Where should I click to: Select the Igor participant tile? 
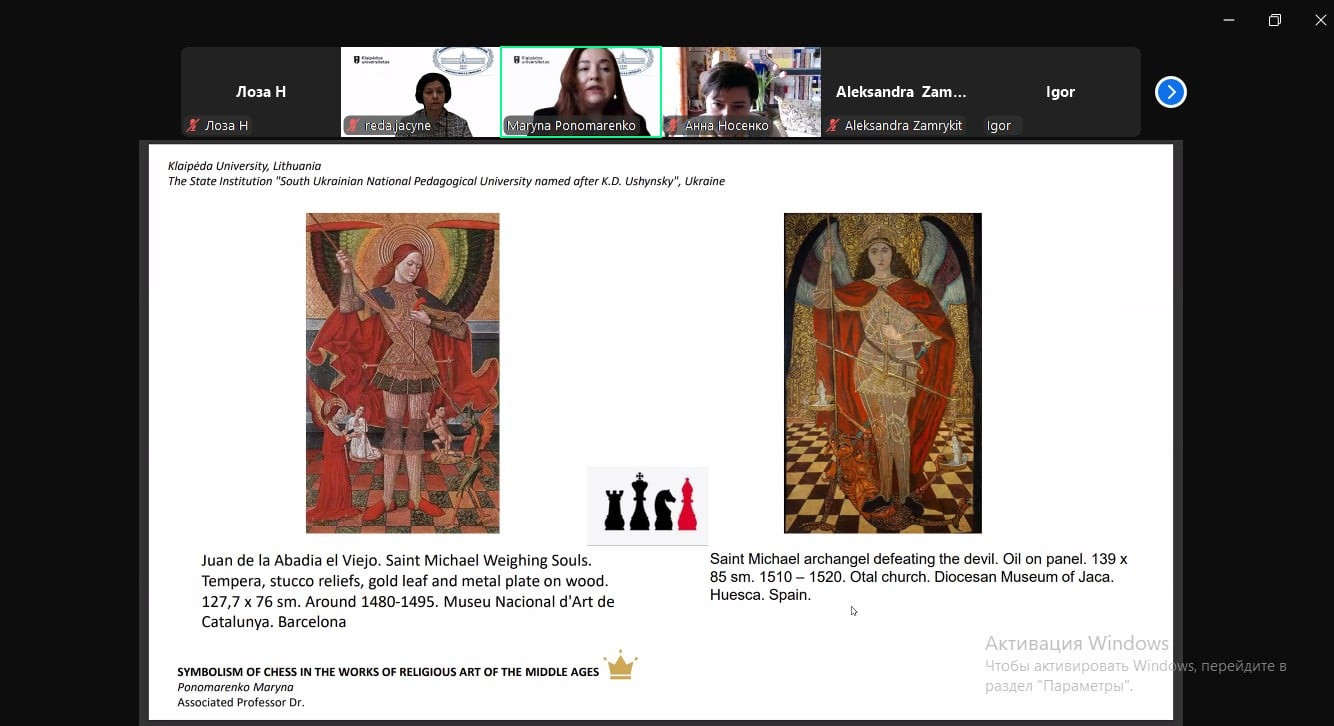point(1061,92)
